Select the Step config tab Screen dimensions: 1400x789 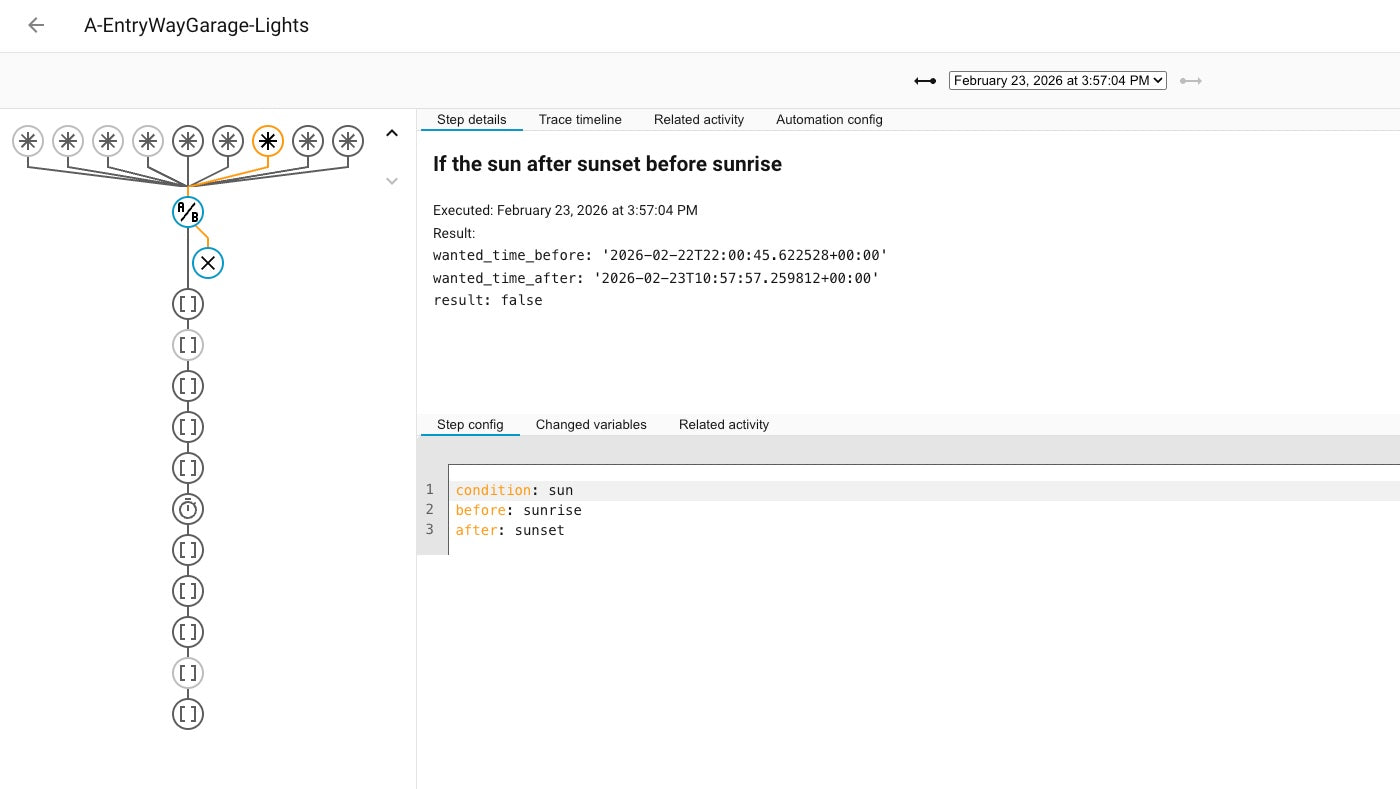[x=470, y=425]
